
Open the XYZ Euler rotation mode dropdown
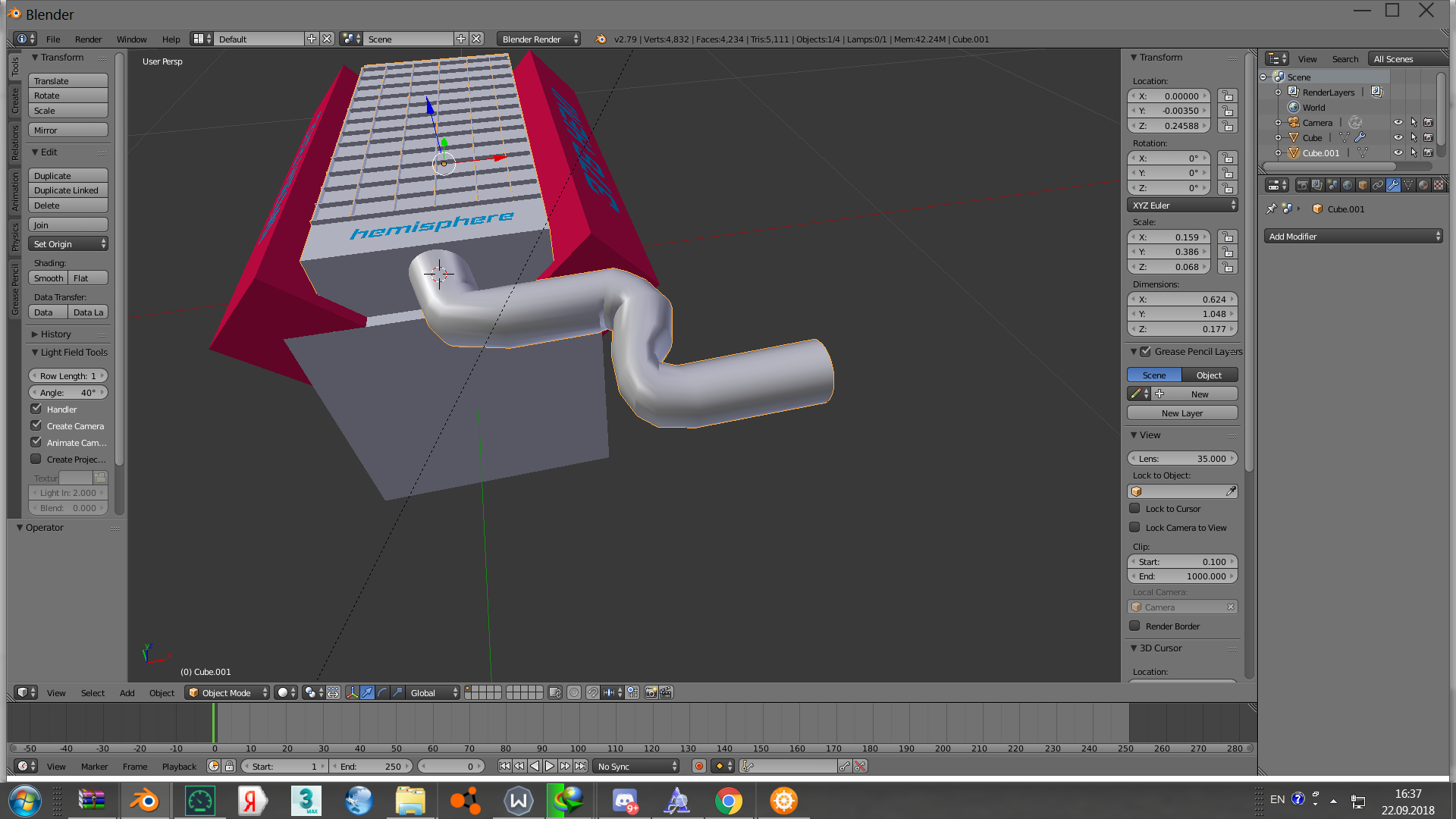1182,205
